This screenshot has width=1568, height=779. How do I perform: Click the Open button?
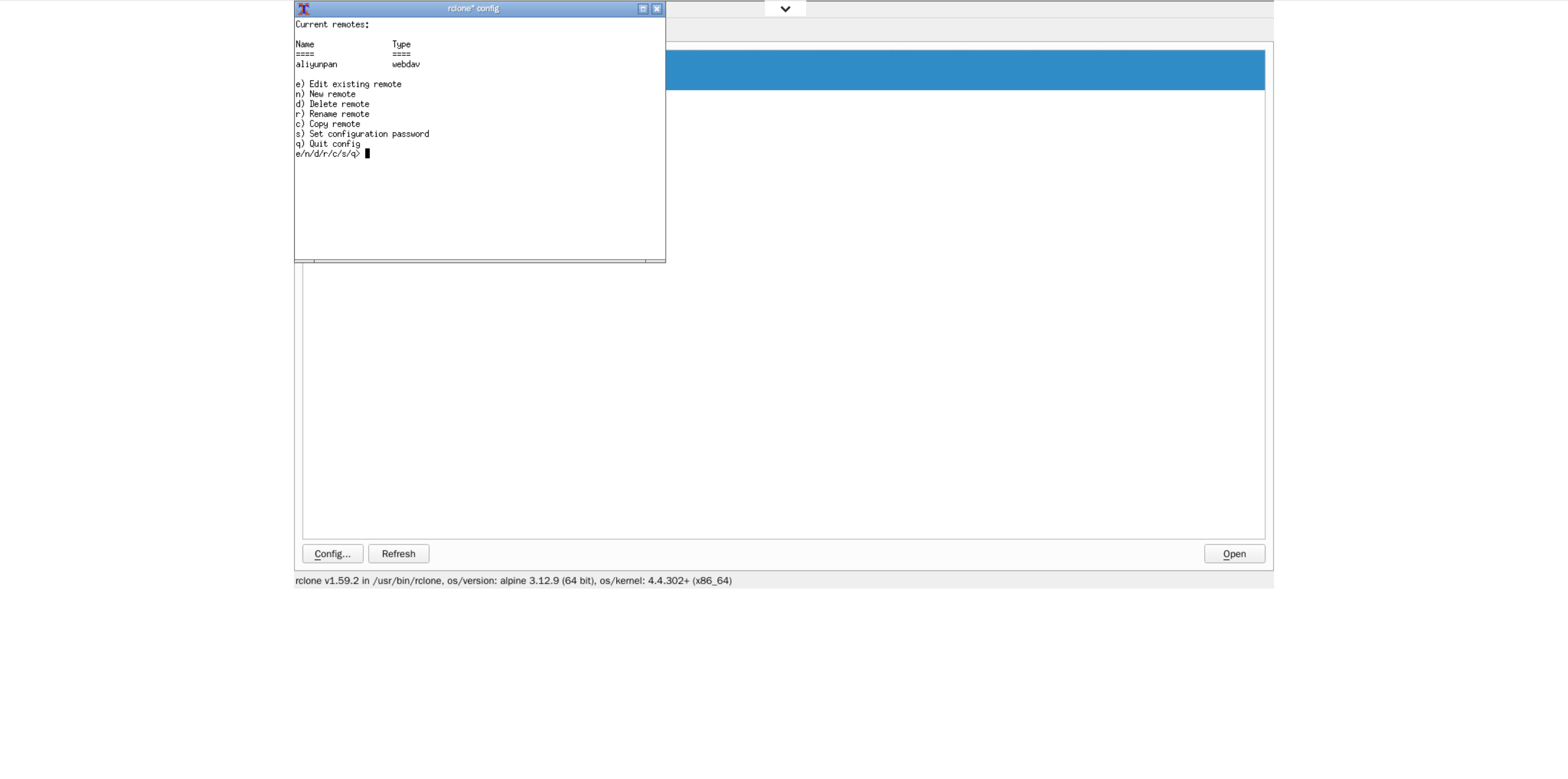pyautogui.click(x=1234, y=554)
